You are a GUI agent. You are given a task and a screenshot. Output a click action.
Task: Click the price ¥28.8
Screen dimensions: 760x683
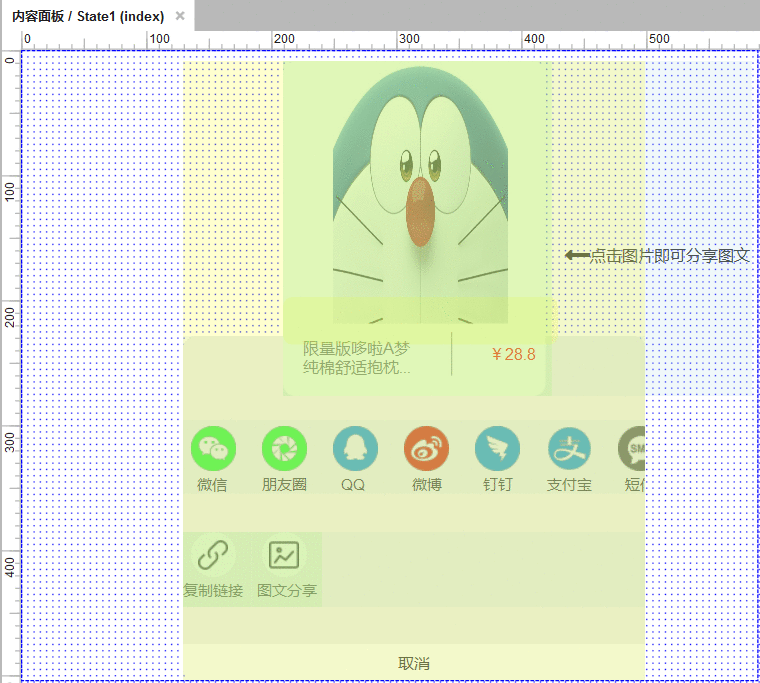click(x=513, y=354)
